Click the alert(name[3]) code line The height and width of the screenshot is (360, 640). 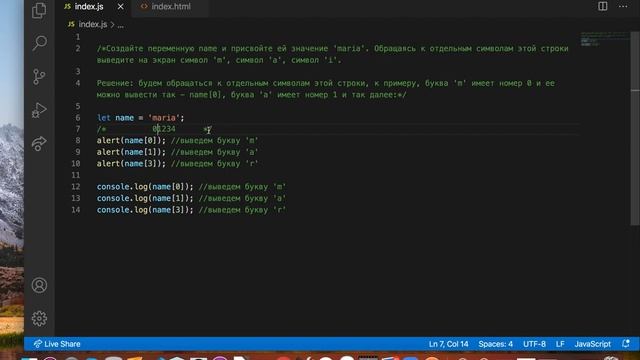[x=178, y=163]
